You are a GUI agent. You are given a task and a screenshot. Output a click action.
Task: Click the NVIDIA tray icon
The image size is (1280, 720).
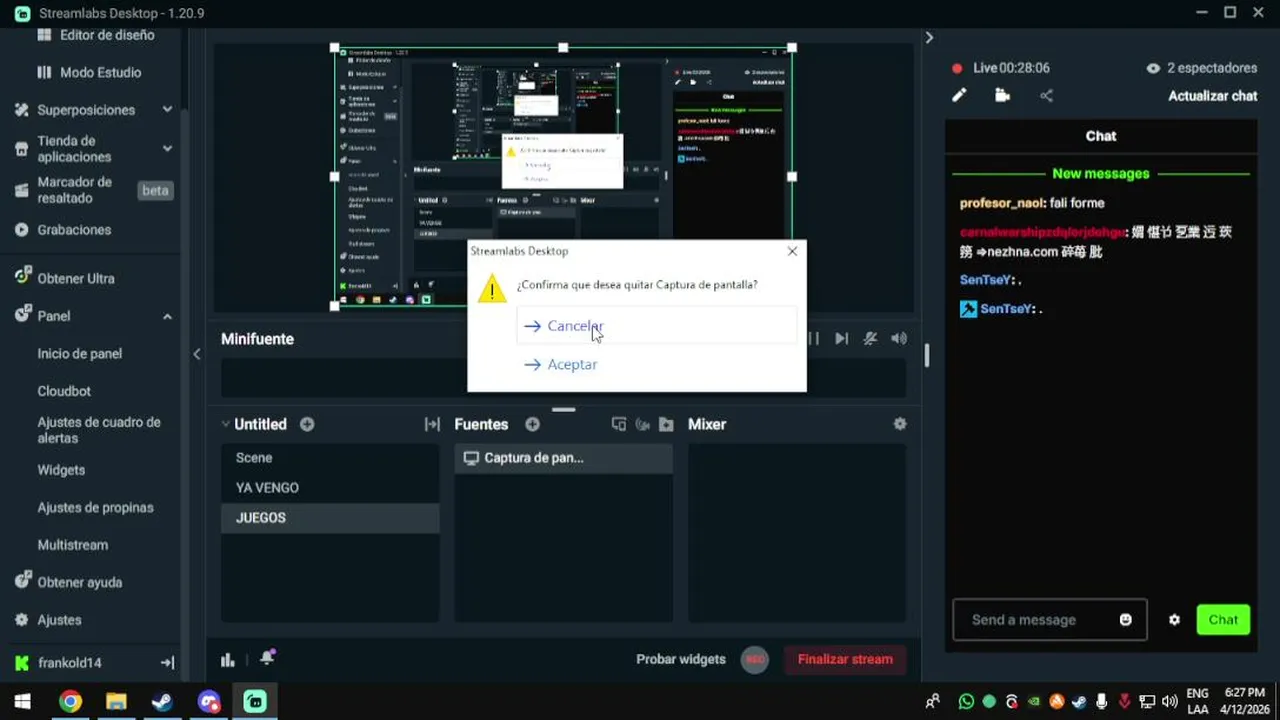pyautogui.click(x=1034, y=702)
